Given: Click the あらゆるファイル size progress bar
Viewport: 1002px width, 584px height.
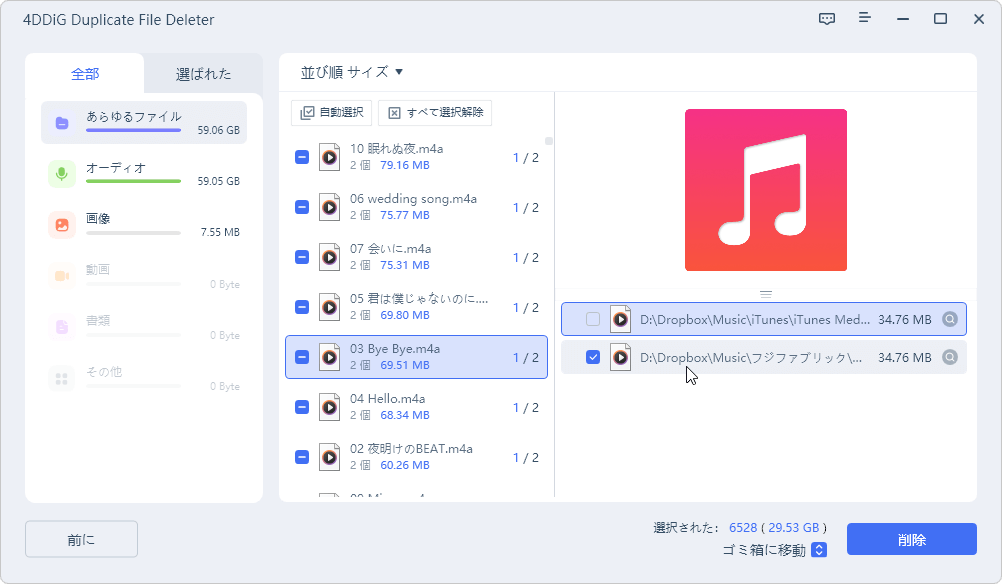Looking at the screenshot, I should (134, 130).
